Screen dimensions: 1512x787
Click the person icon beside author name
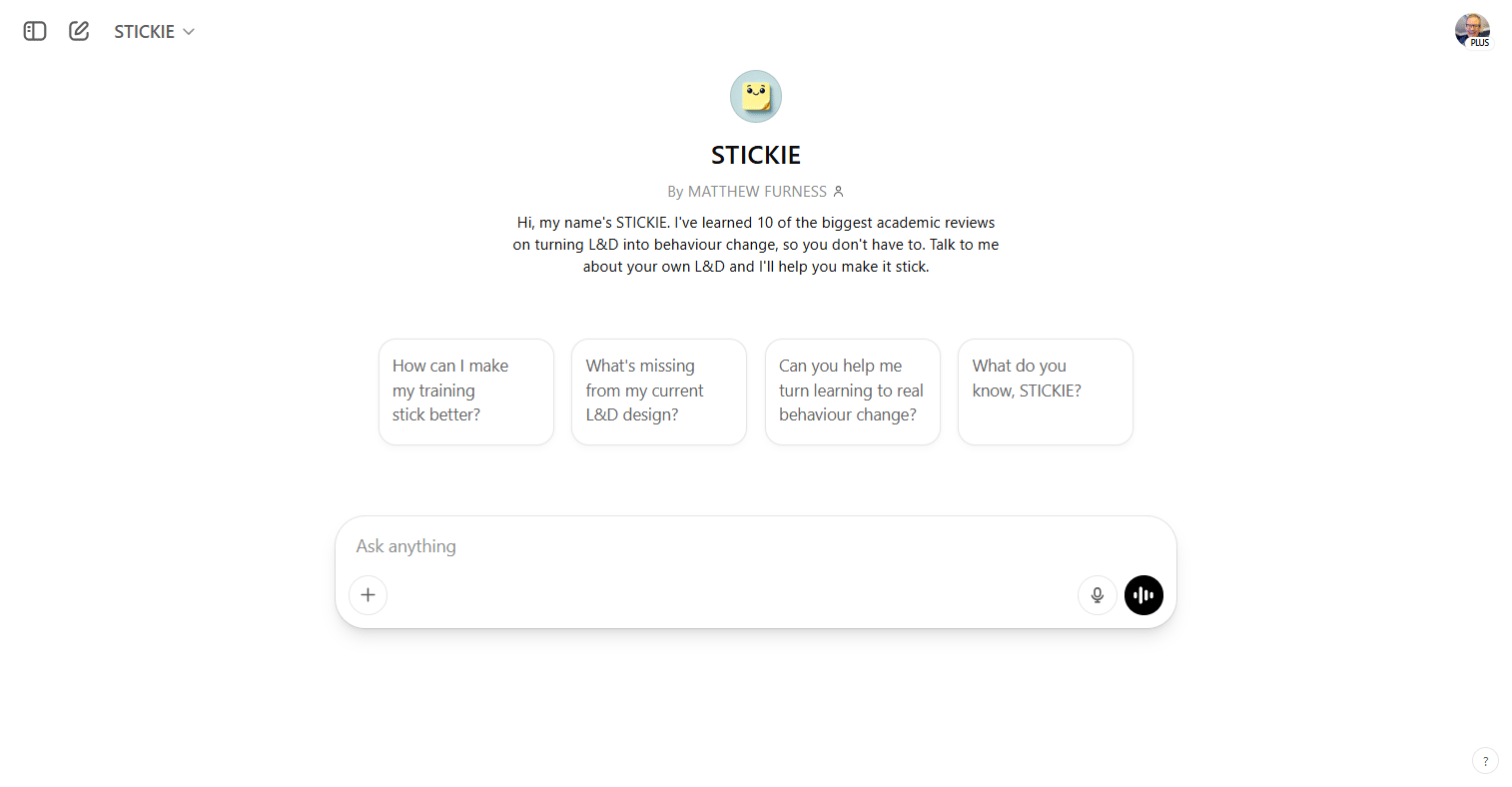(839, 192)
